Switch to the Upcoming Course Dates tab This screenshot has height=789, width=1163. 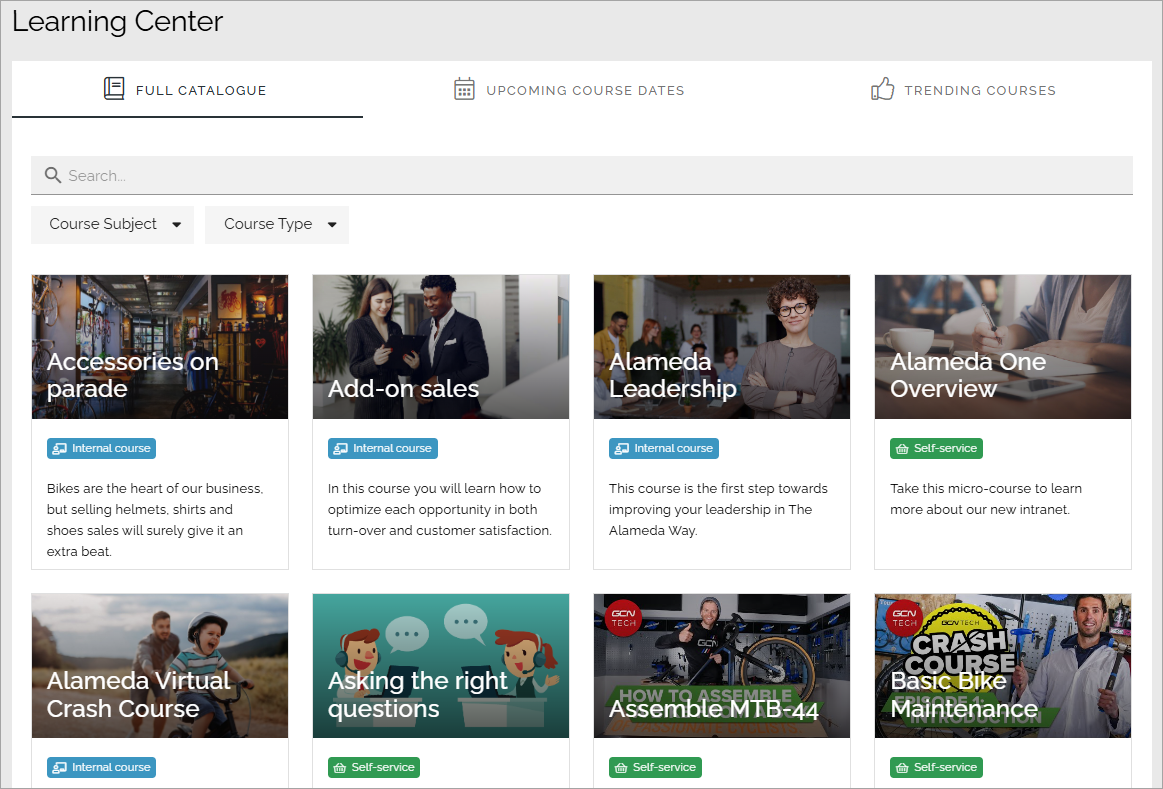(x=569, y=90)
